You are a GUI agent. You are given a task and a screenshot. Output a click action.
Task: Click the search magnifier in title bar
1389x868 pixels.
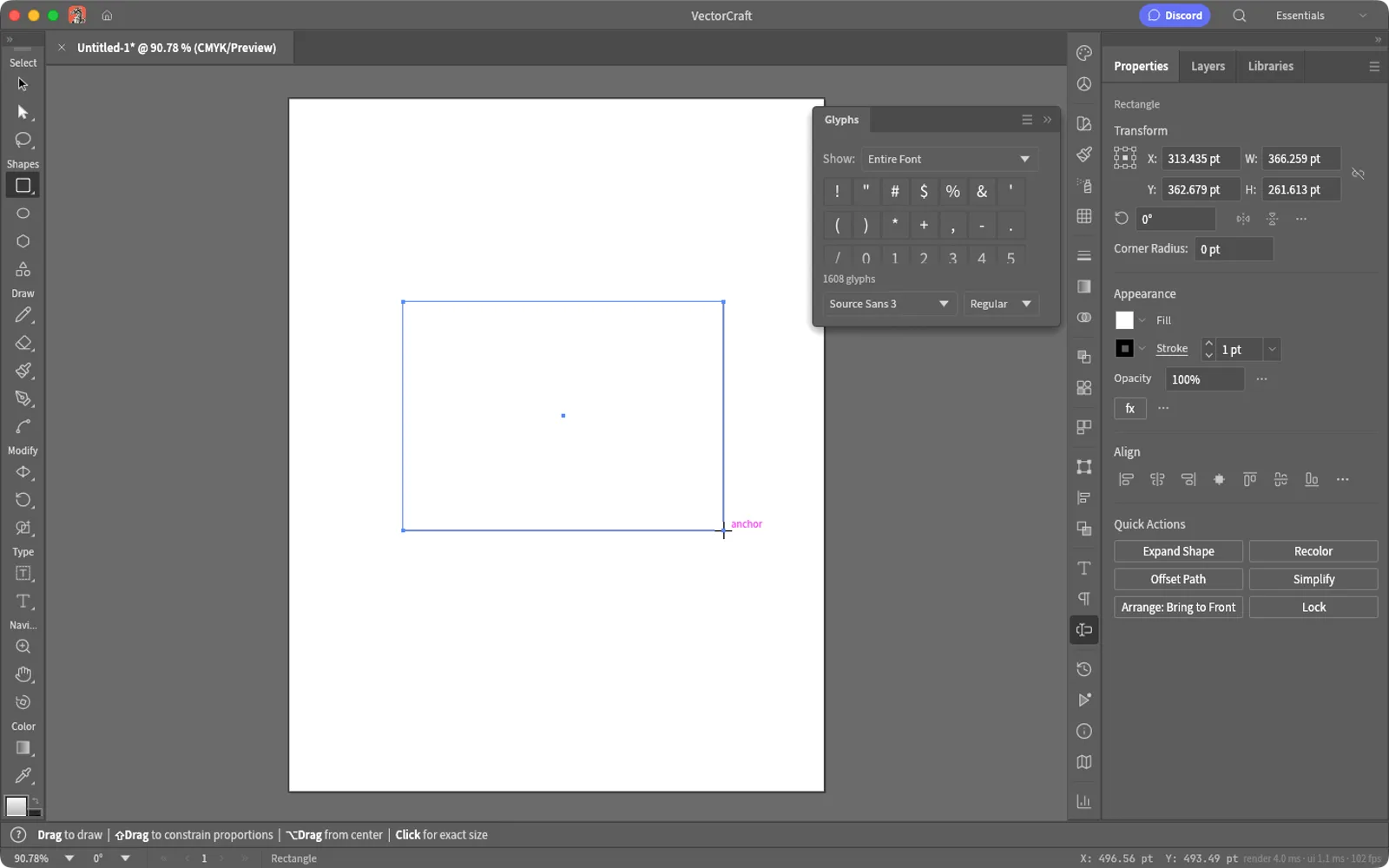click(1239, 16)
